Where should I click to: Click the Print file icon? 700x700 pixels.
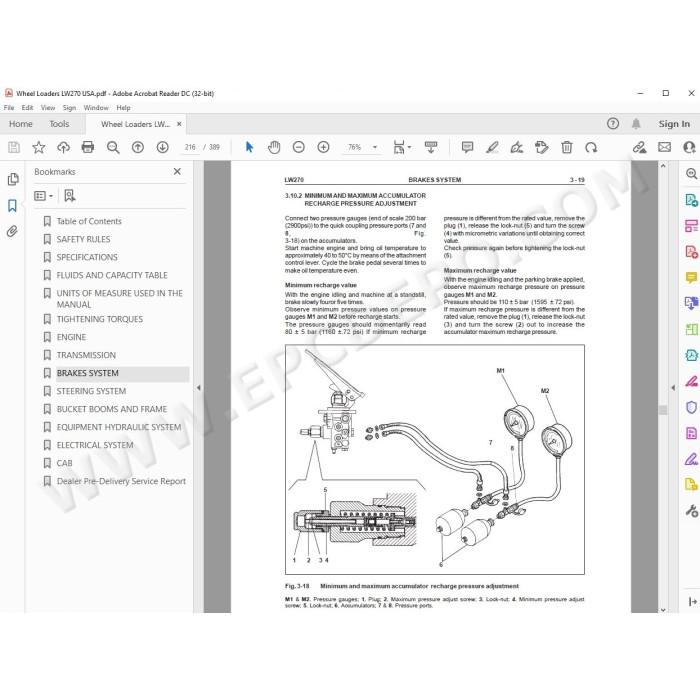pyautogui.click(x=88, y=147)
